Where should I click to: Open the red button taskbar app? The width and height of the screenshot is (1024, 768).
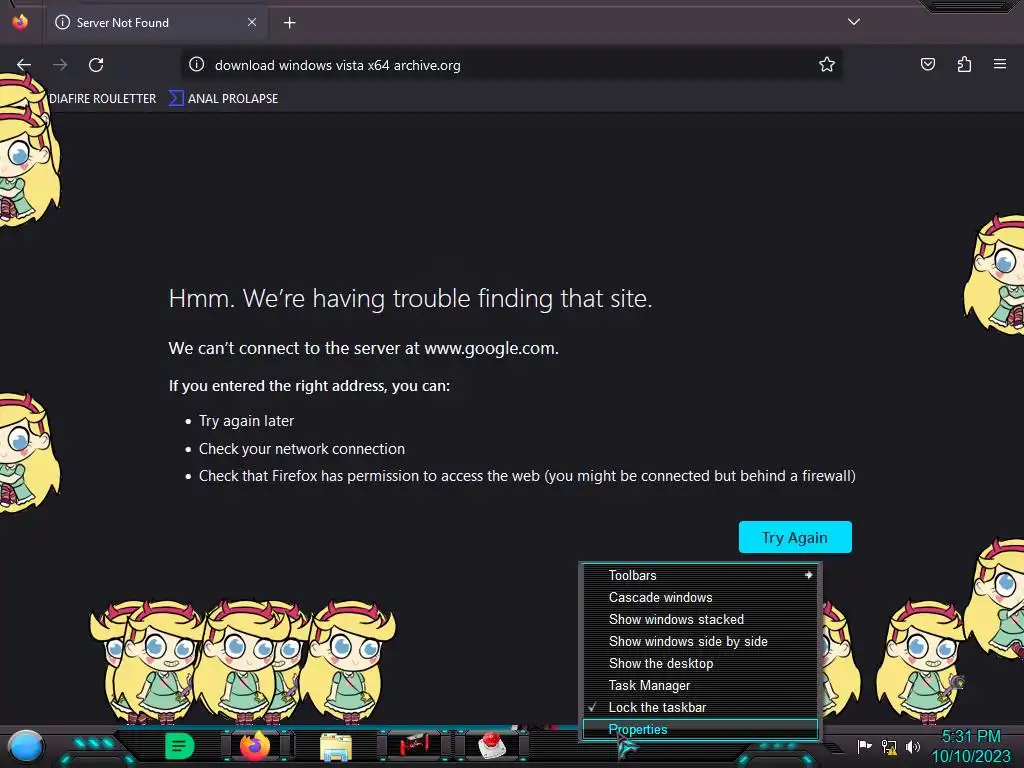pyautogui.click(x=492, y=745)
